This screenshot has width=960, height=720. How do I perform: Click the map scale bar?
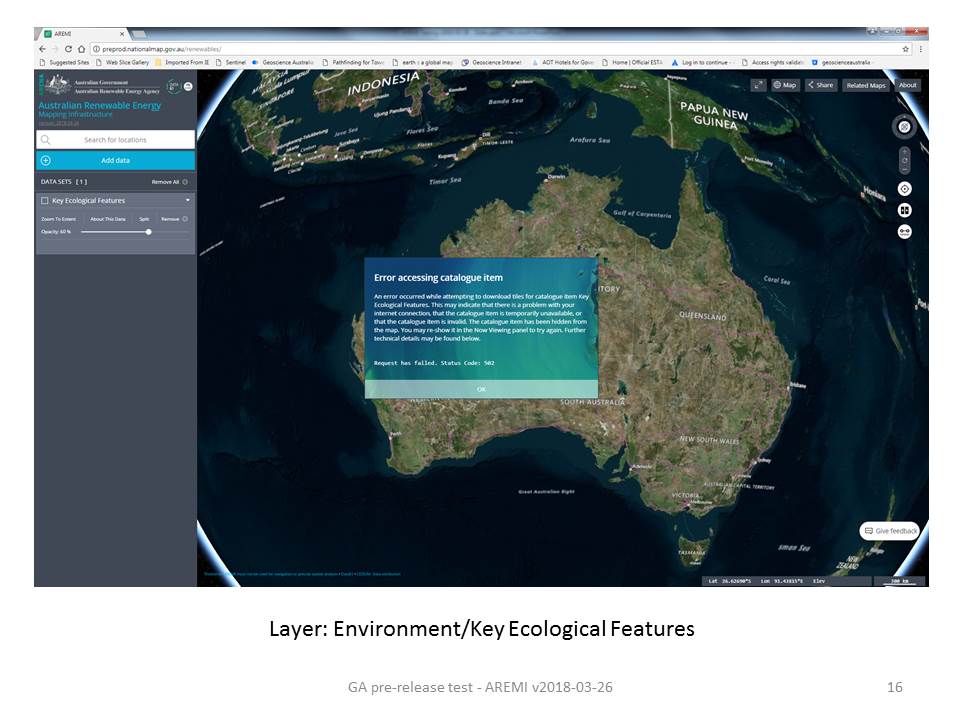(x=899, y=580)
